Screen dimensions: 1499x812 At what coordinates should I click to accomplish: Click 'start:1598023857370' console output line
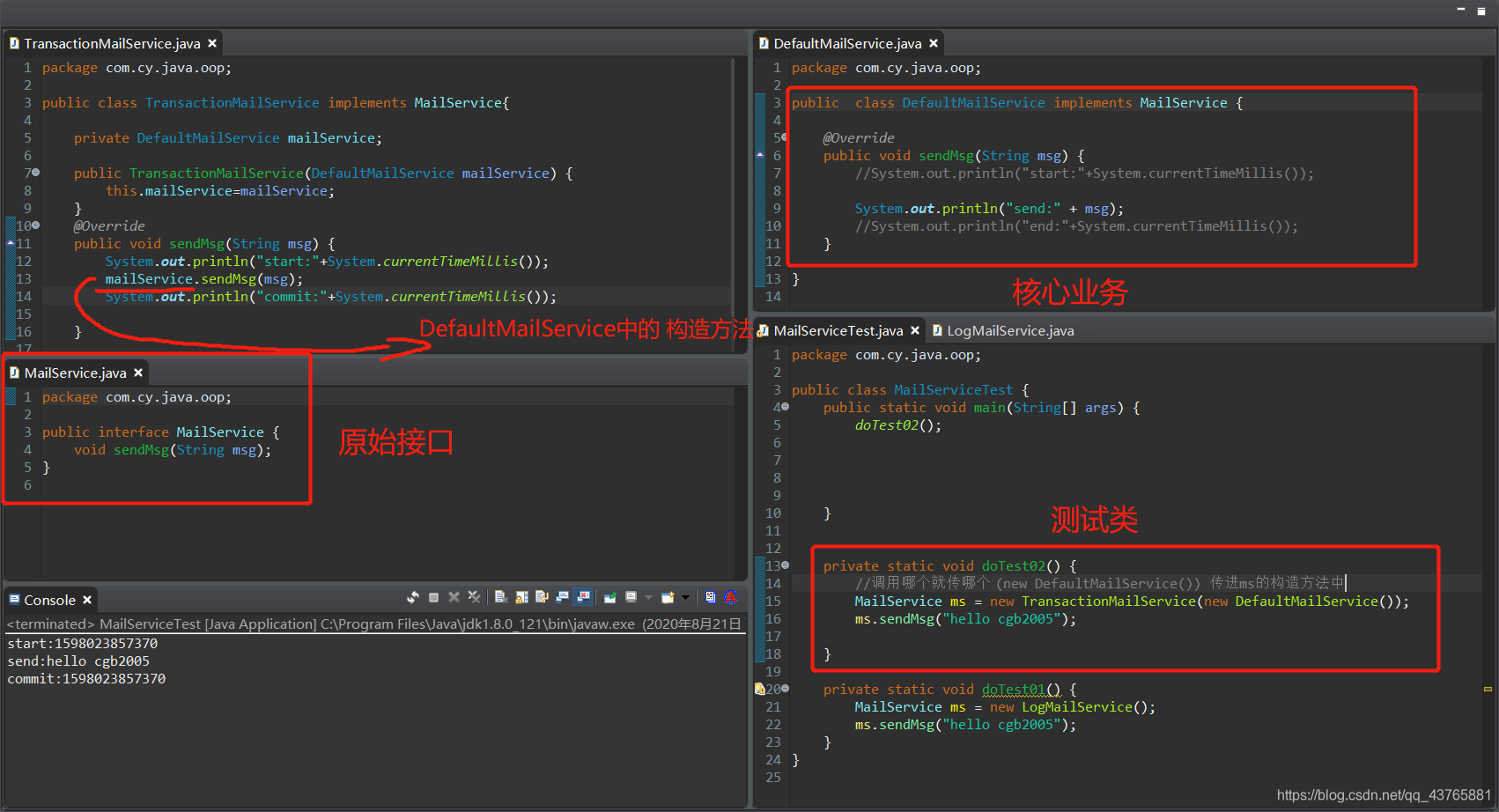pyautogui.click(x=83, y=644)
